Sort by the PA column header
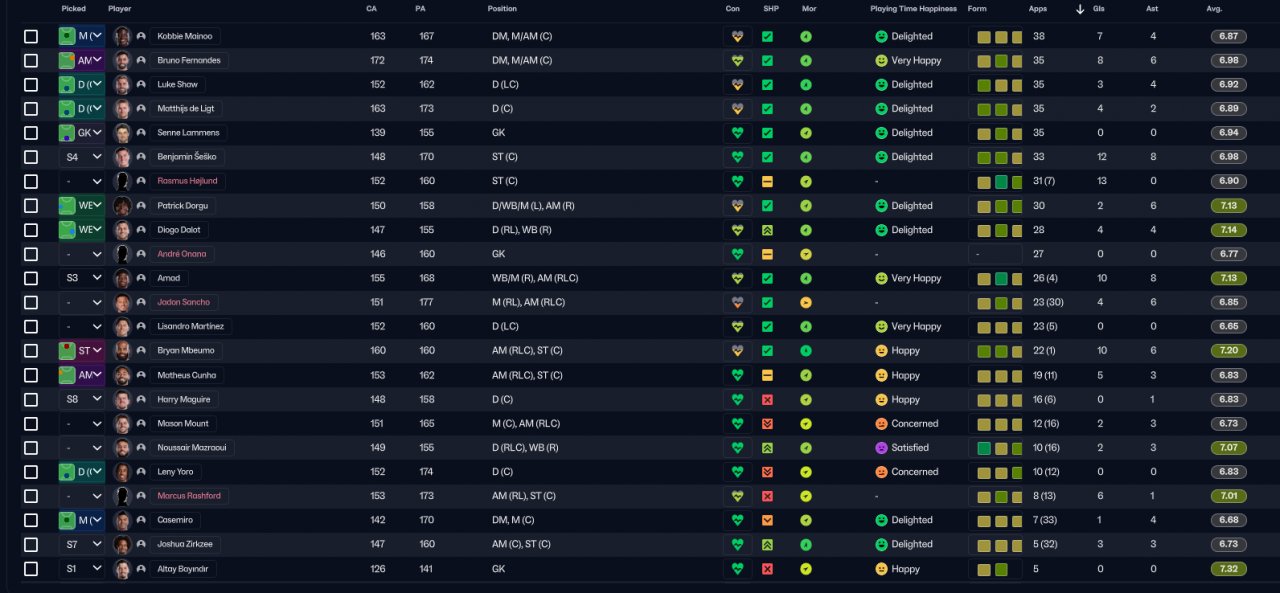The width and height of the screenshot is (1280, 593). 420,9
